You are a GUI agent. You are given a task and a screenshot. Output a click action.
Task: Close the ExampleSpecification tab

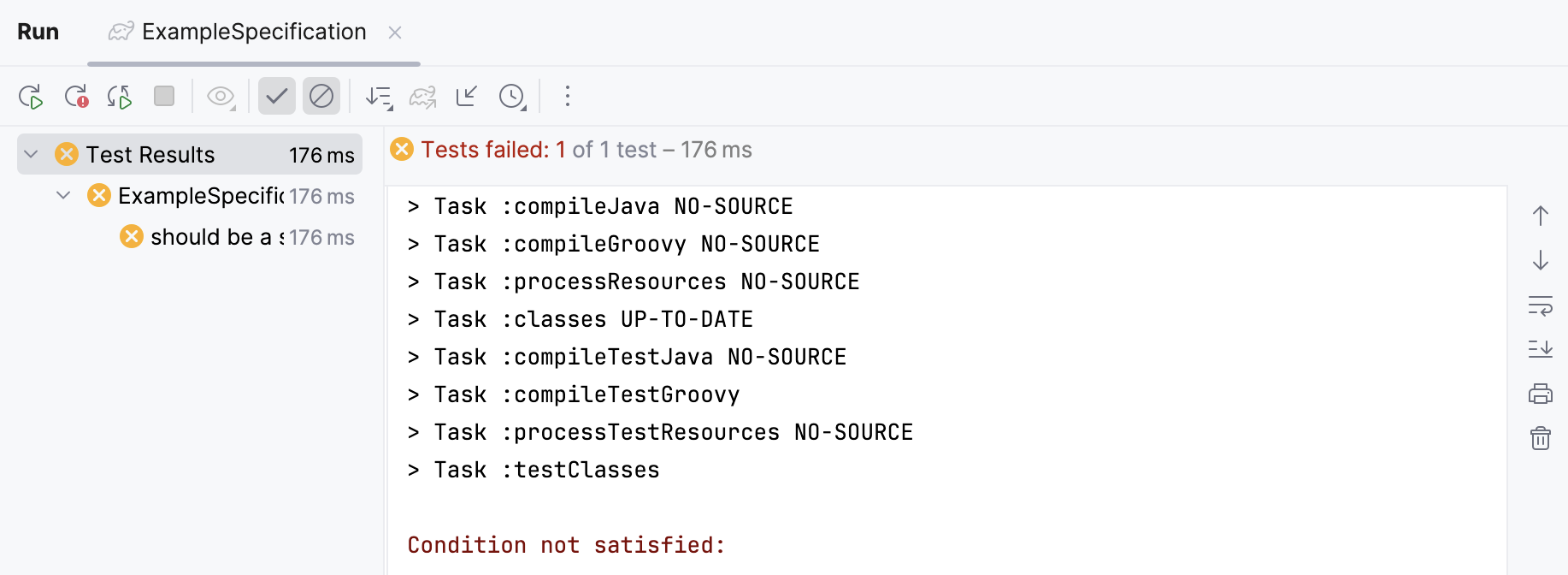(395, 33)
